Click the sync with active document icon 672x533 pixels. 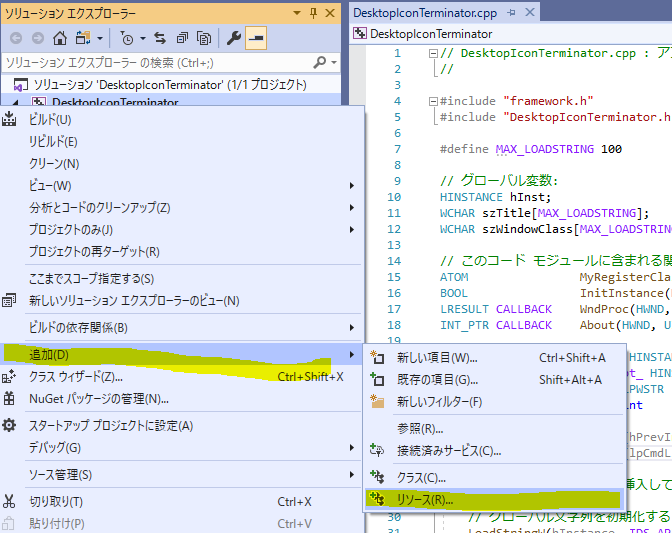tap(160, 38)
